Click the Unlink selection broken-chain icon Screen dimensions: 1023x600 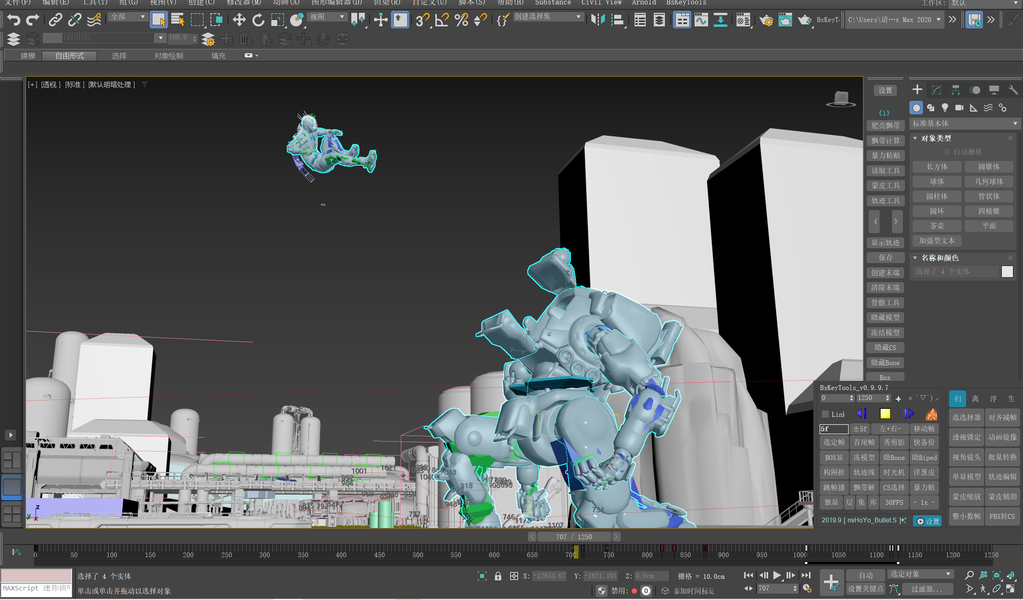click(74, 20)
